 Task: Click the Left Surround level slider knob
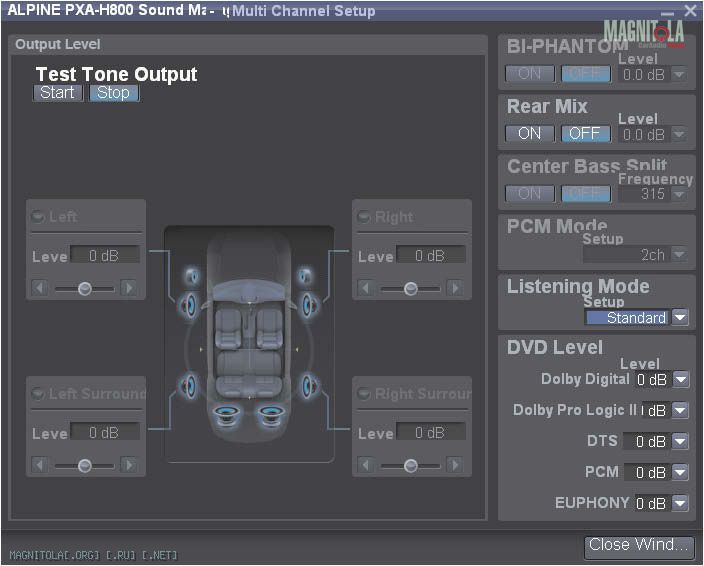pos(85,465)
